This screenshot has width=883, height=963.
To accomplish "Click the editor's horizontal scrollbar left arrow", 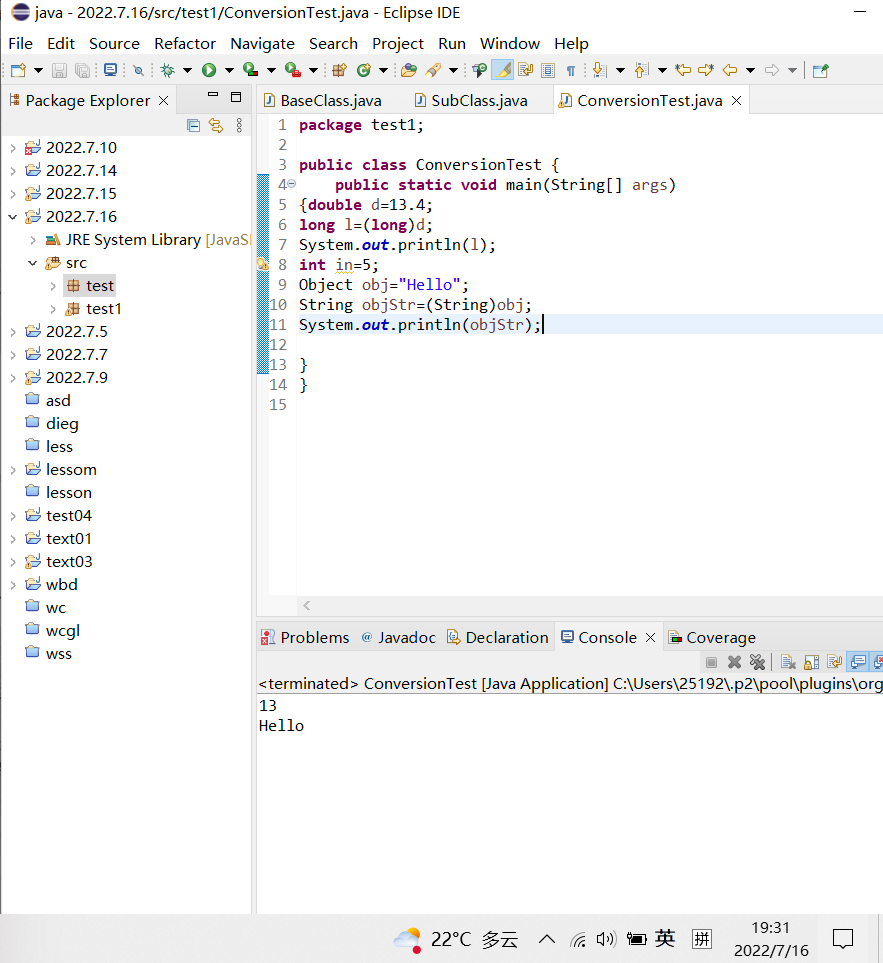I will click(307, 605).
